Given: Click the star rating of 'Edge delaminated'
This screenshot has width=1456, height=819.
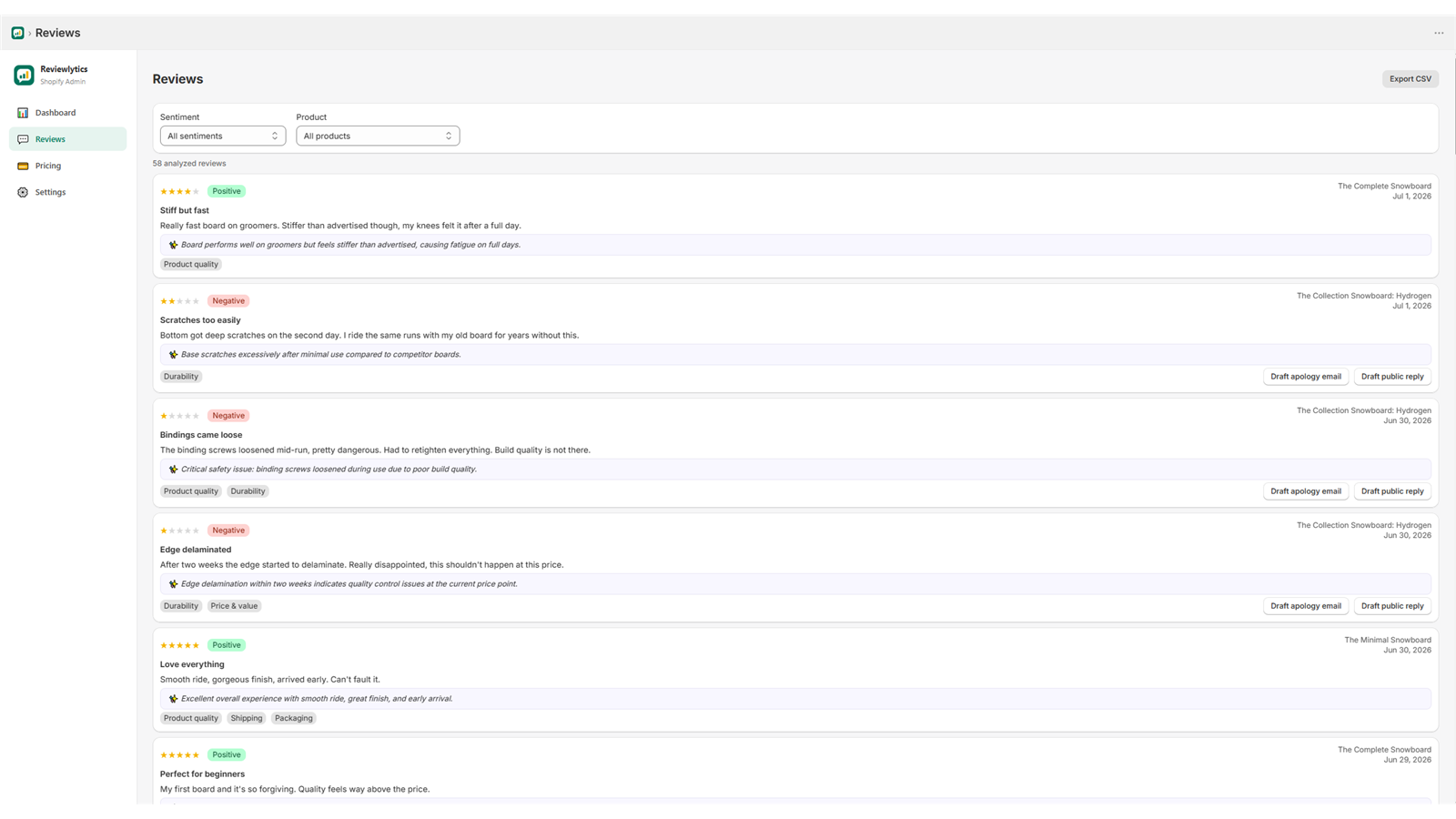Looking at the screenshot, I should pyautogui.click(x=180, y=531).
